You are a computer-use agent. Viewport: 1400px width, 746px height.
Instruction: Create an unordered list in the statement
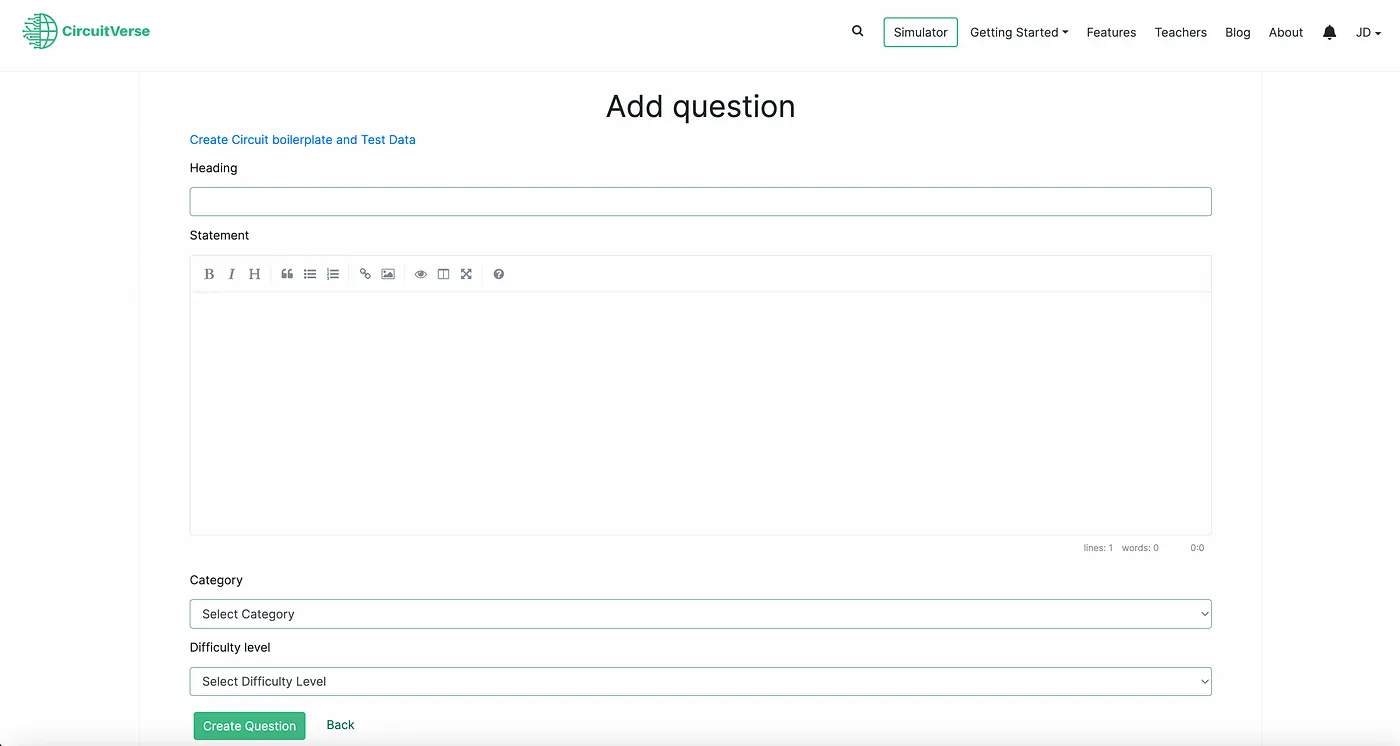[x=310, y=273]
